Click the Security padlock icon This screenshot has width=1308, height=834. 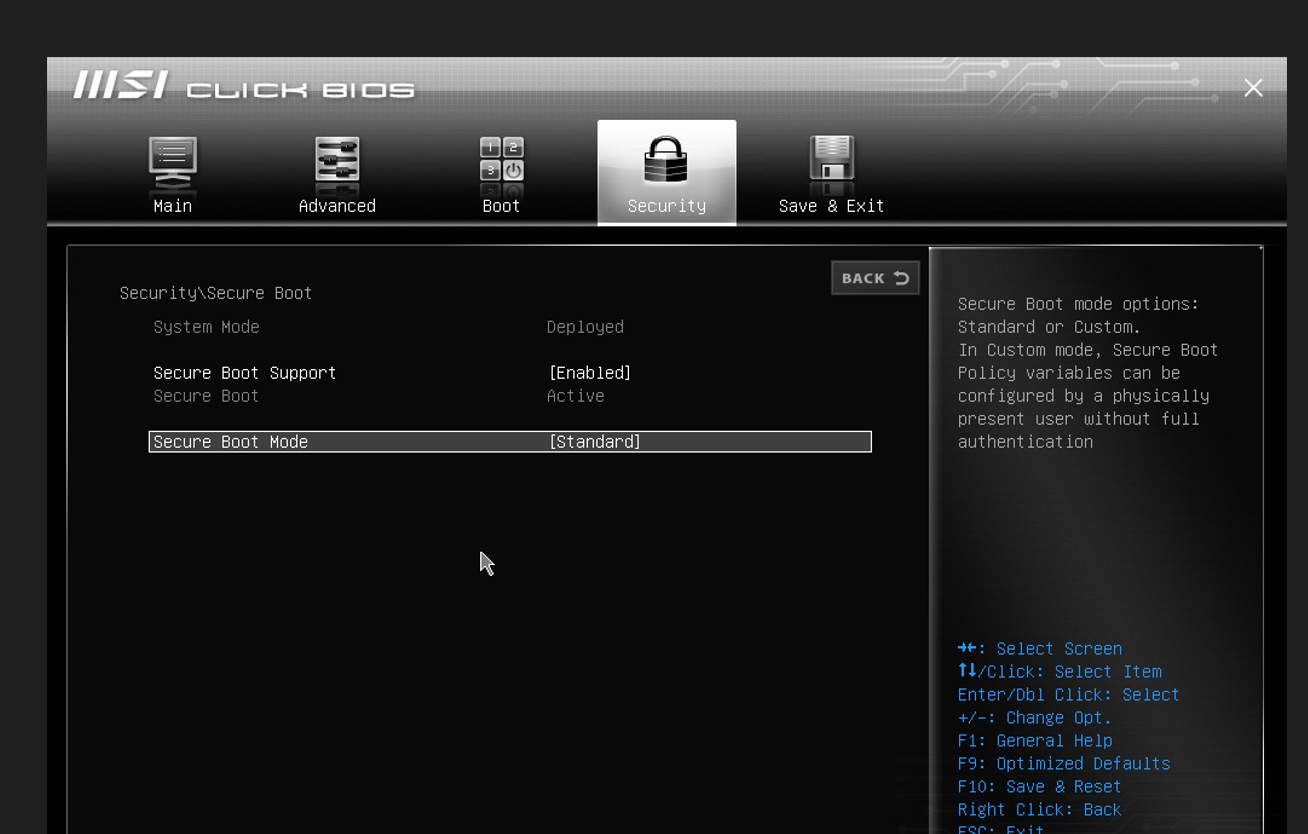coord(666,160)
